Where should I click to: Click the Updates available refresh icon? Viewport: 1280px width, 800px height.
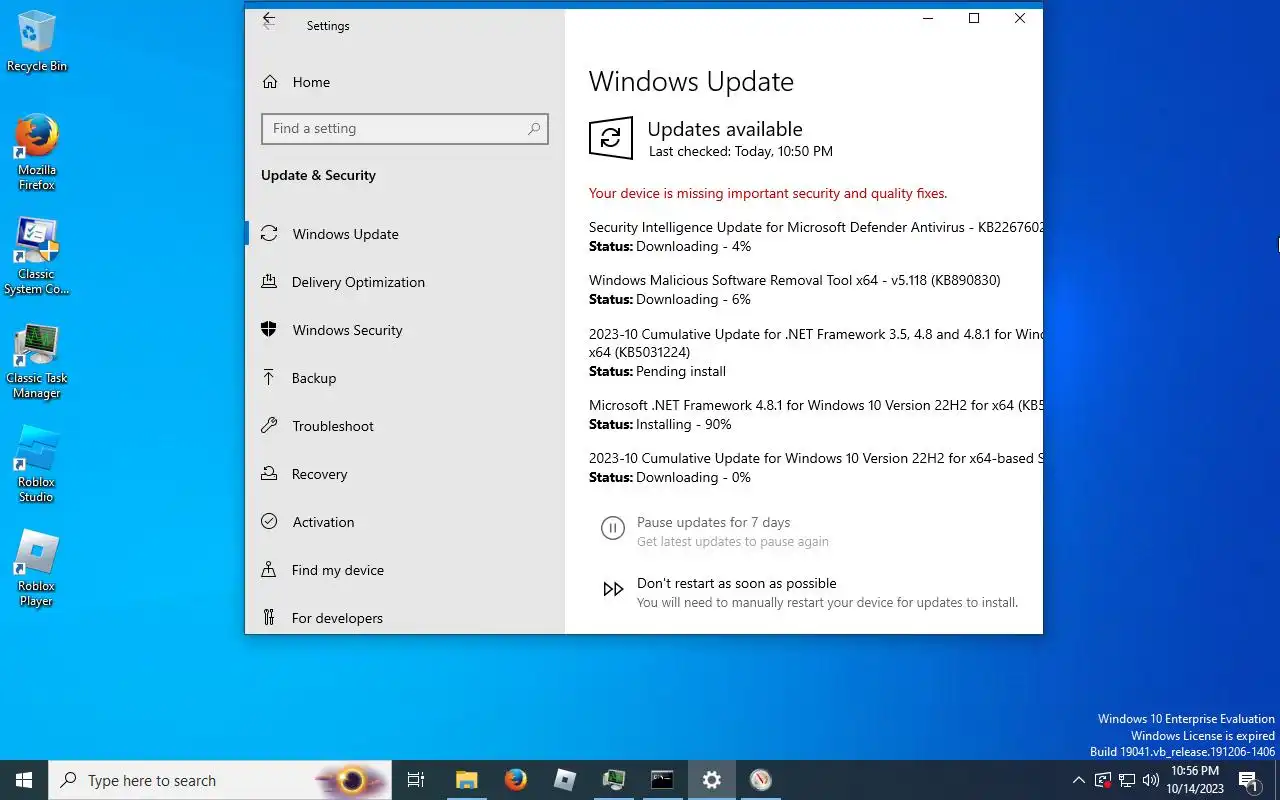click(x=611, y=138)
